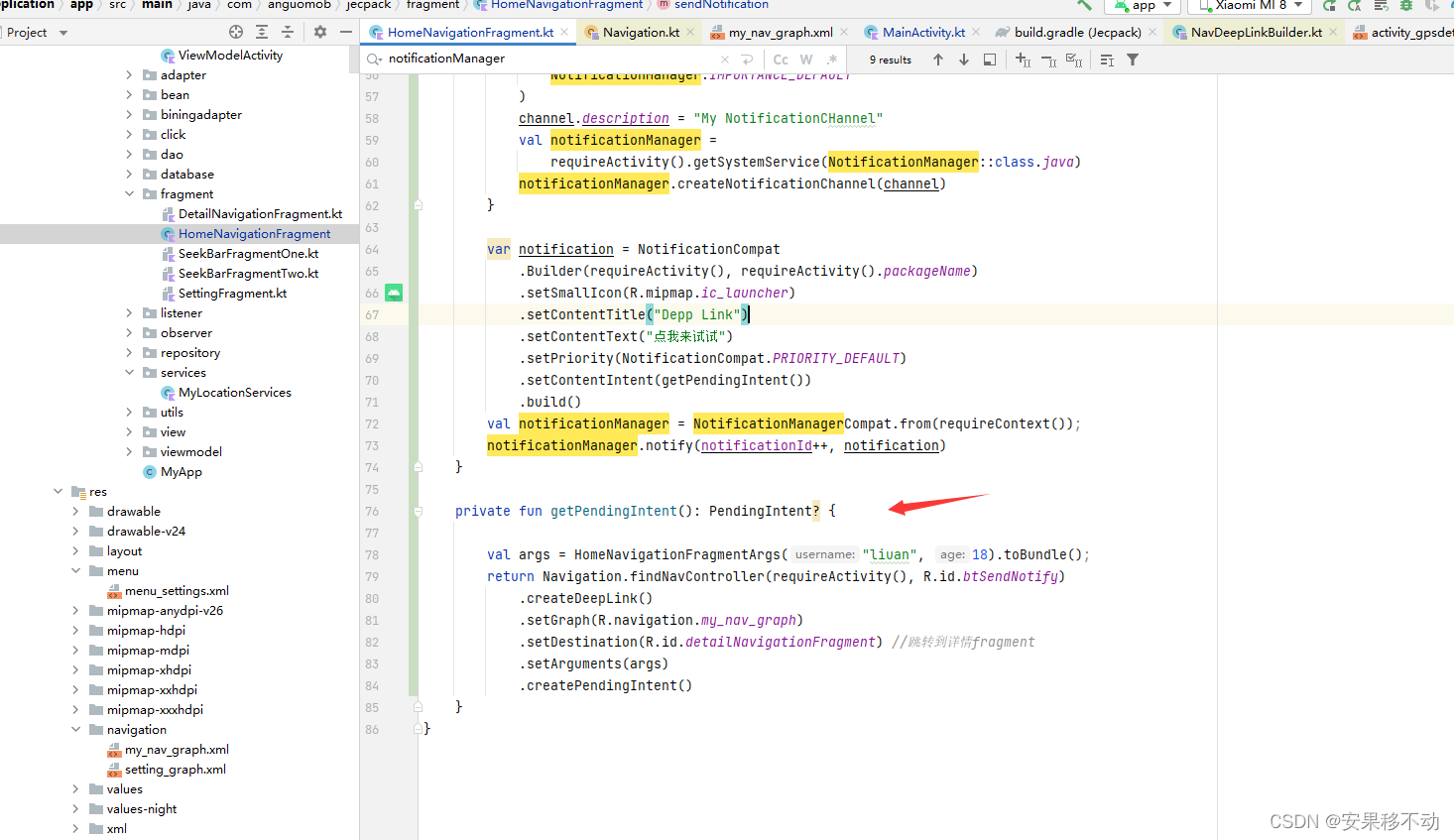Click inside the notificationManager search field
Image resolution: width=1454 pixels, height=840 pixels.
(x=545, y=60)
